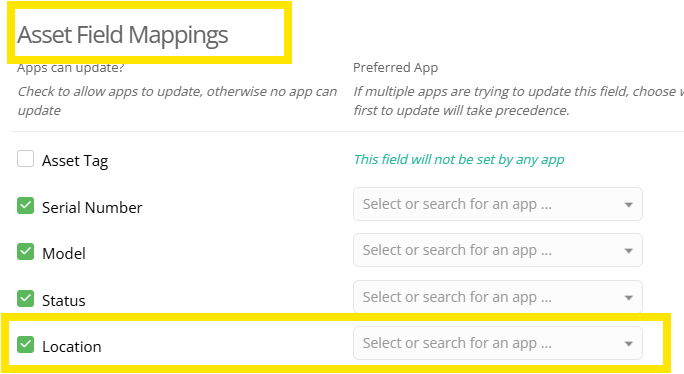This screenshot has width=684, height=374.
Task: Click the Asset Tag label
Action: point(75,161)
